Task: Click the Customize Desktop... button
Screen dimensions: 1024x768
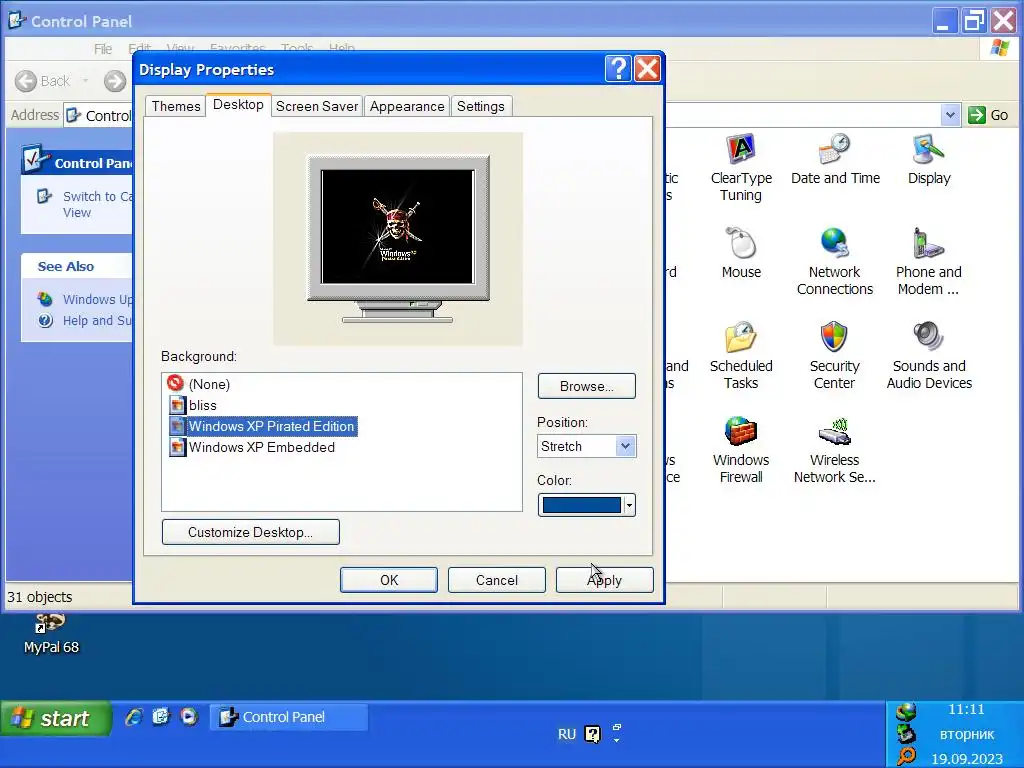Action: [x=251, y=532]
